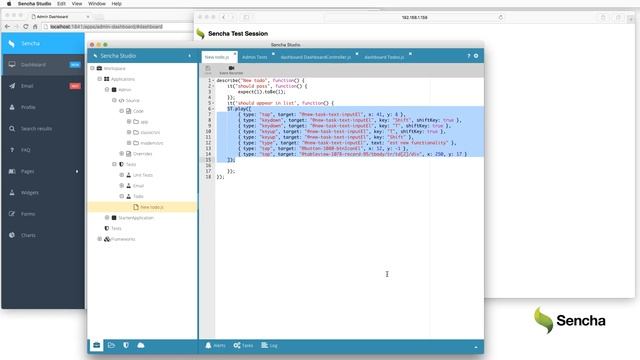Viewport: 640px width, 360px height.
Task: Click back button in Safari test session window
Action: coord(223,17)
